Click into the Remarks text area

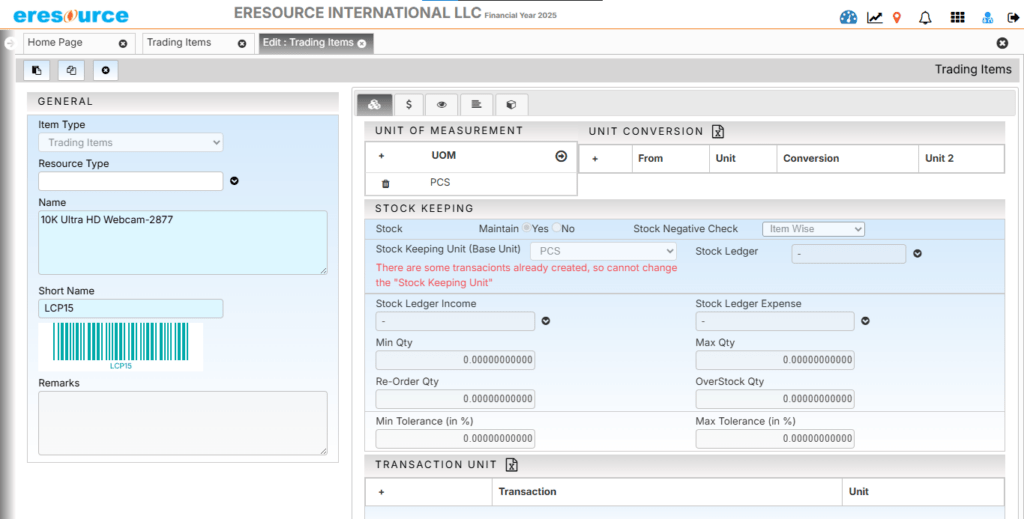coord(182,422)
